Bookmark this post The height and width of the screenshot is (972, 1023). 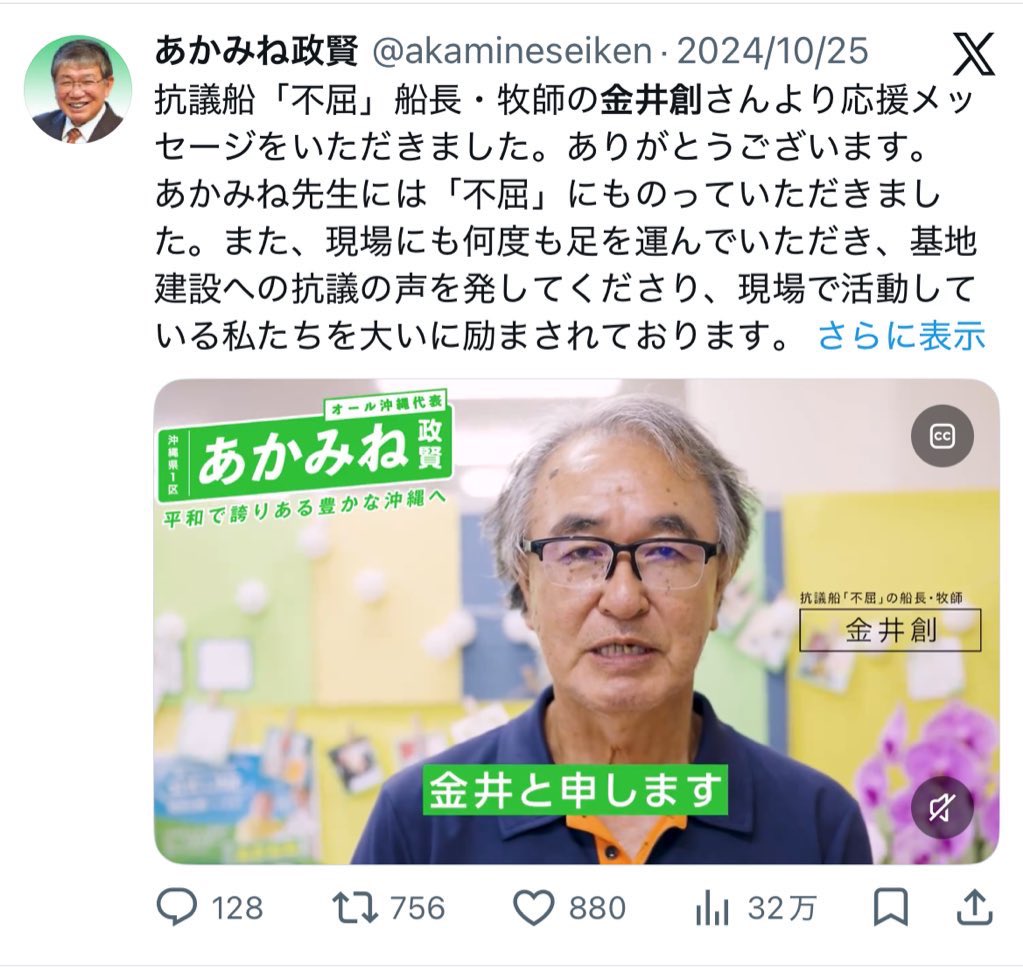pyautogui.click(x=891, y=907)
